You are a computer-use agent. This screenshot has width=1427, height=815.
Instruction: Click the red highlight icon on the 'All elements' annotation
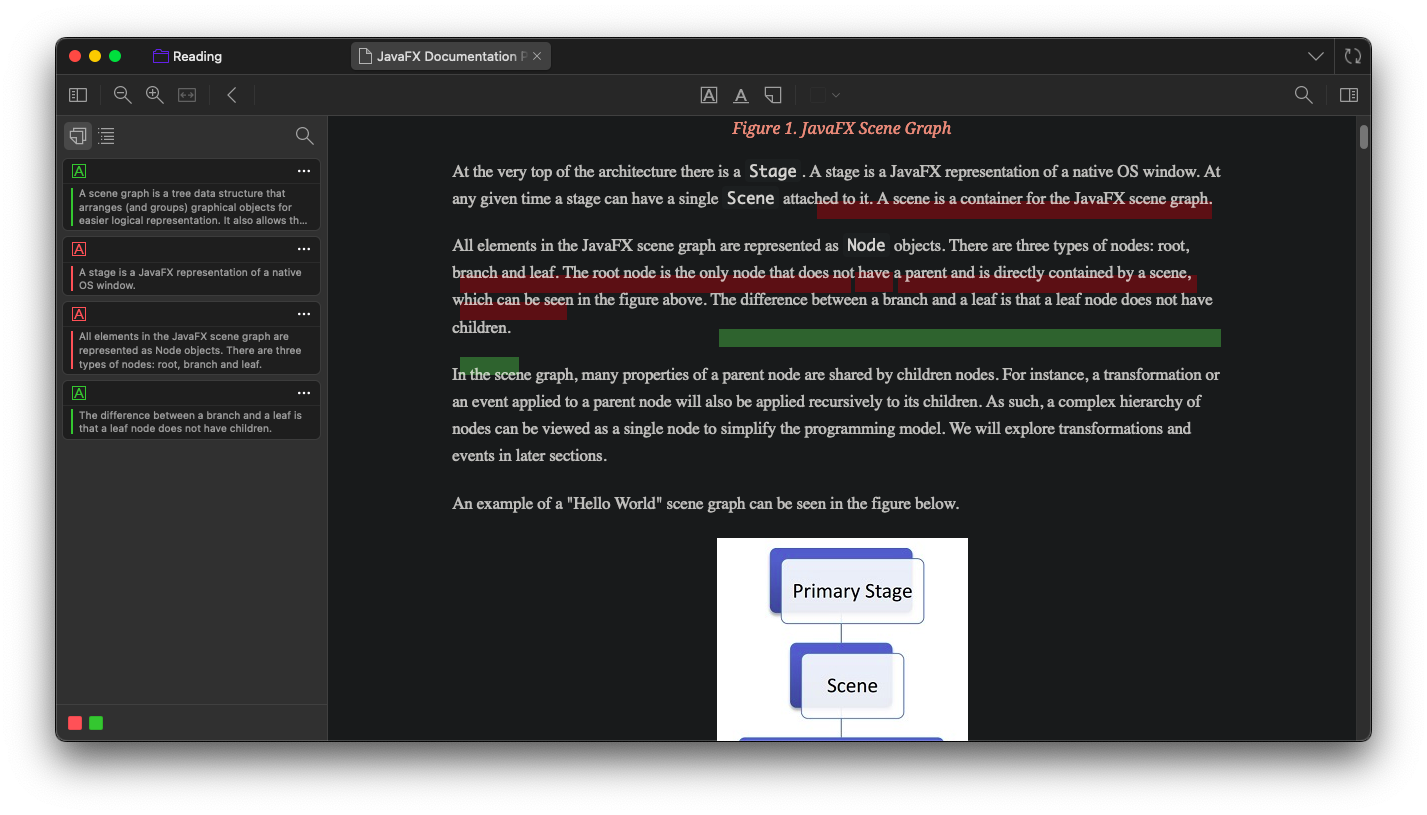79,314
